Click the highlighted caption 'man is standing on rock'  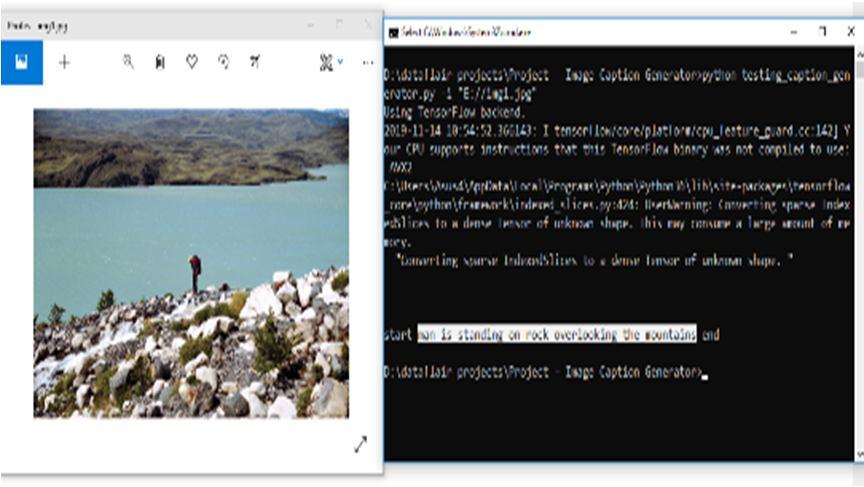pyautogui.click(x=557, y=334)
